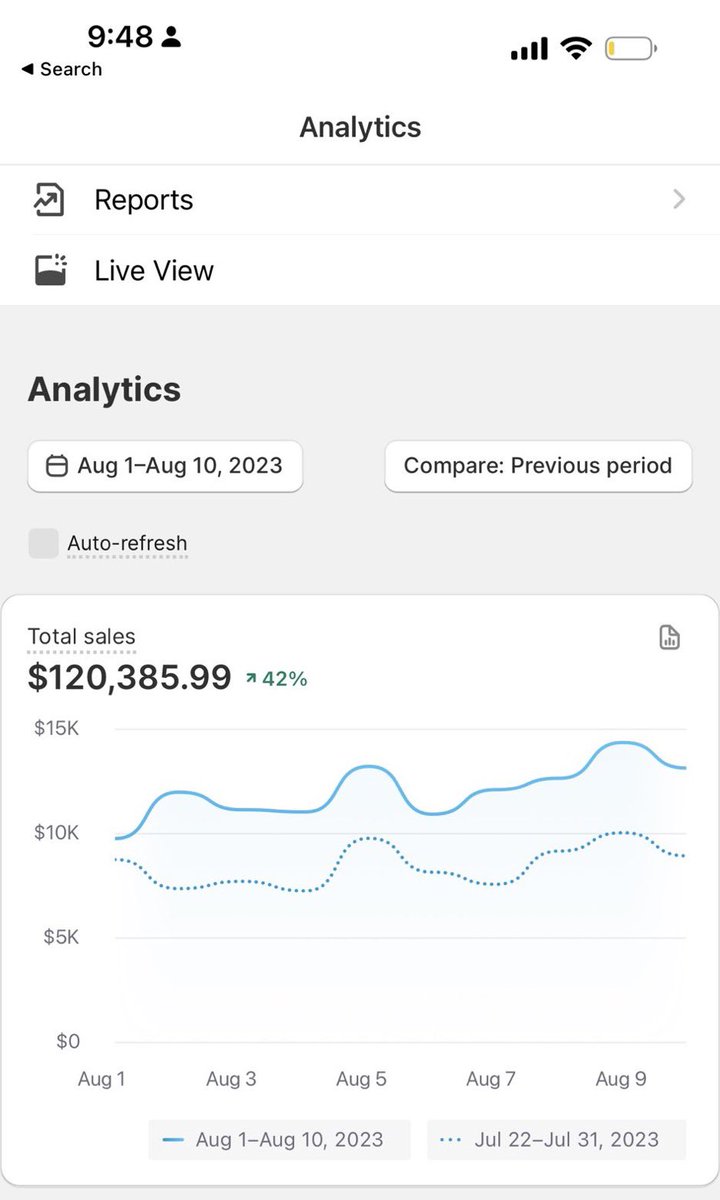Tap the Aug 5 axis label

point(361,1079)
